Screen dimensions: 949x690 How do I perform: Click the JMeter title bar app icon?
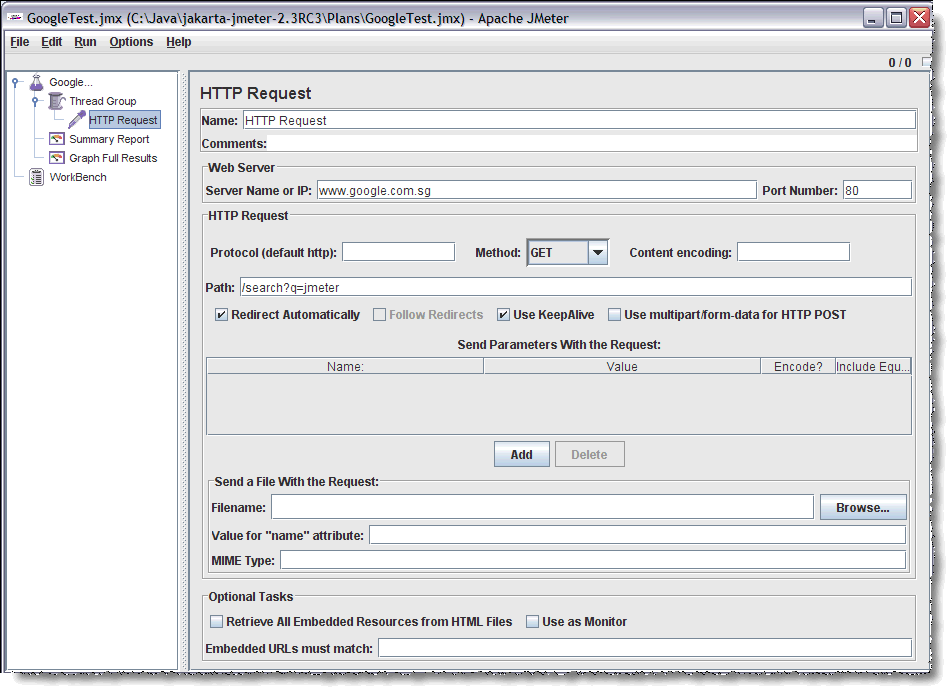[x=16, y=18]
